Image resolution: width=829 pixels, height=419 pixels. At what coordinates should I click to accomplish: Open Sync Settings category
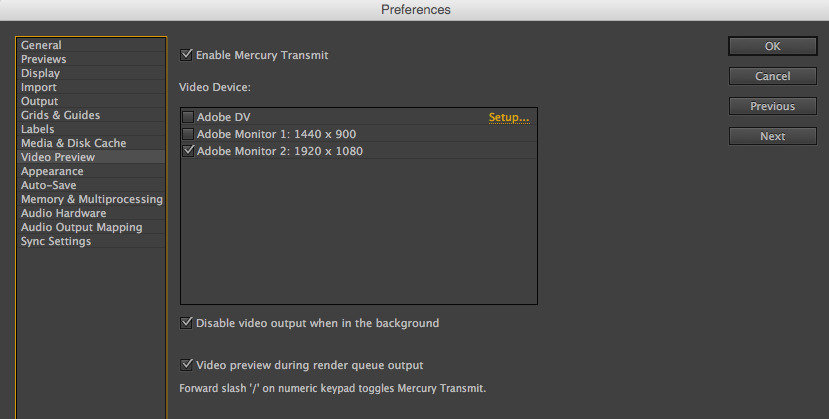(56, 241)
